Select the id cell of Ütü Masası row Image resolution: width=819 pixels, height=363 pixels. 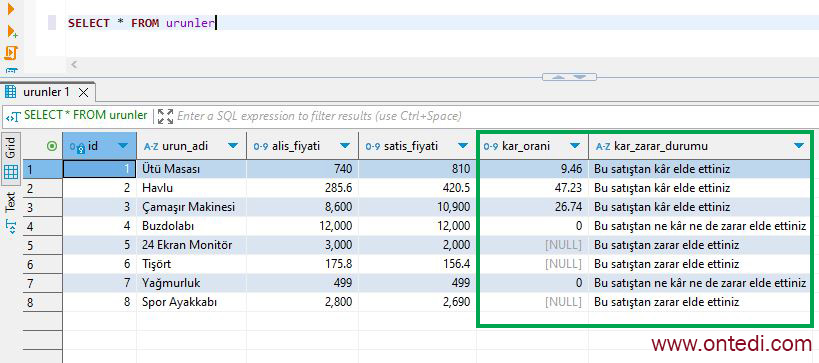coord(99,170)
